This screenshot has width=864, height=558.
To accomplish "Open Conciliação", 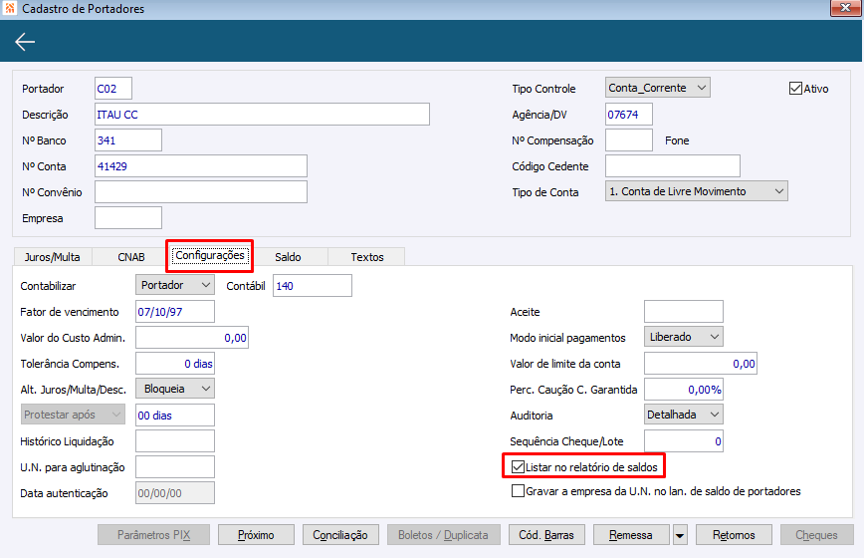I will pos(340,535).
